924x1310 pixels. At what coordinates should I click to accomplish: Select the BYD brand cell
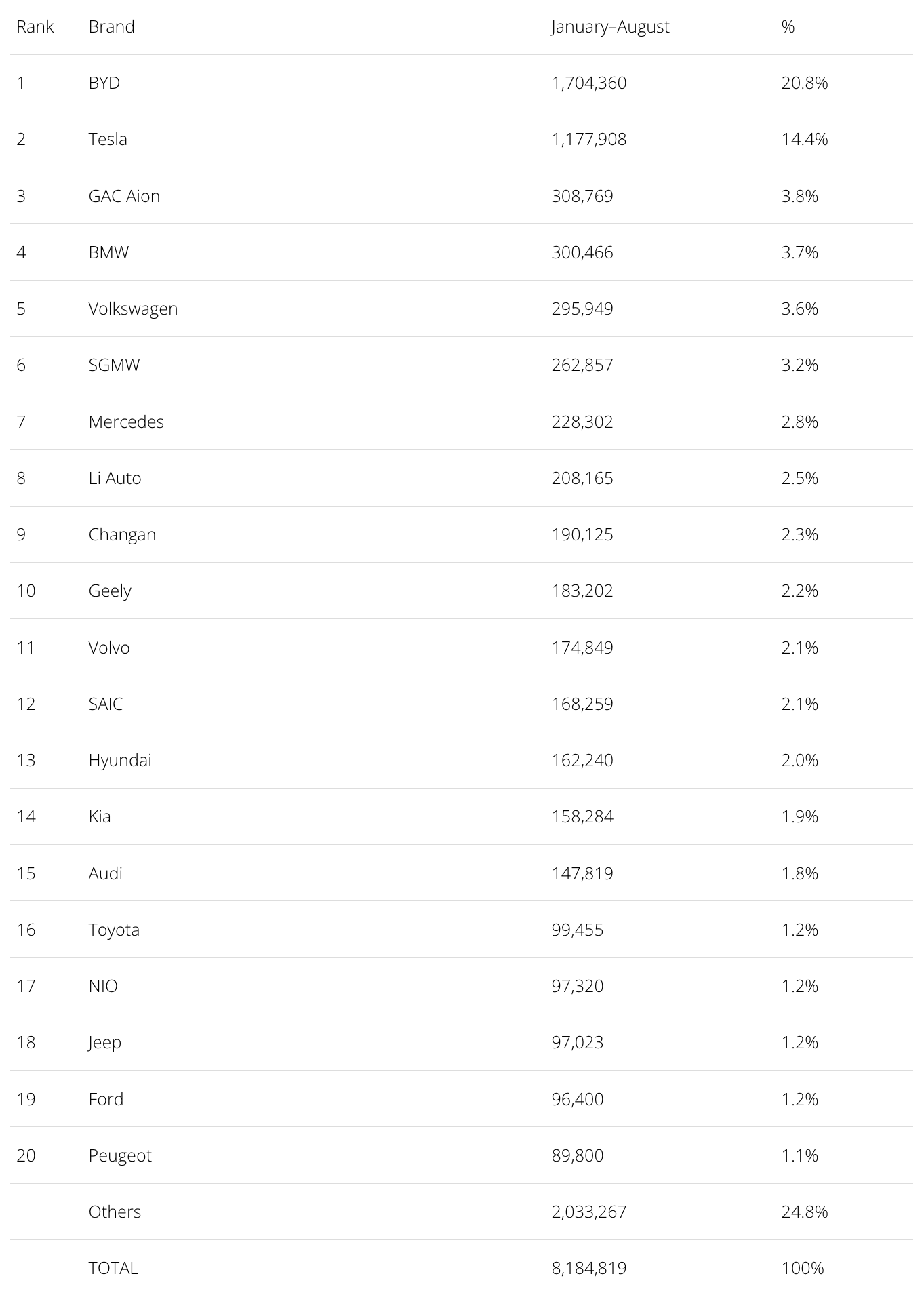[104, 83]
